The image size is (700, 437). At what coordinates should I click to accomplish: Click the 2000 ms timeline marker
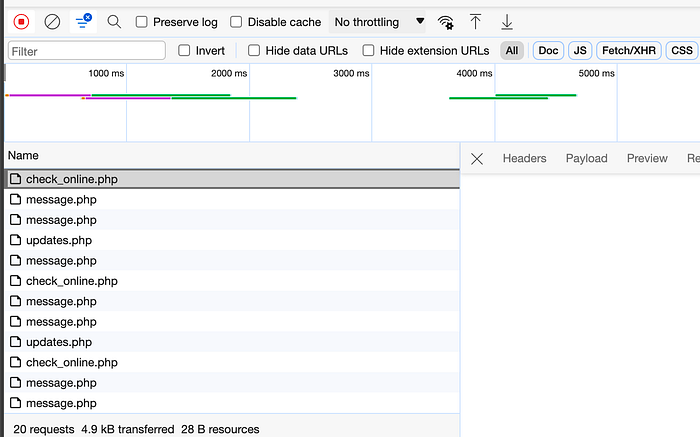coord(229,73)
